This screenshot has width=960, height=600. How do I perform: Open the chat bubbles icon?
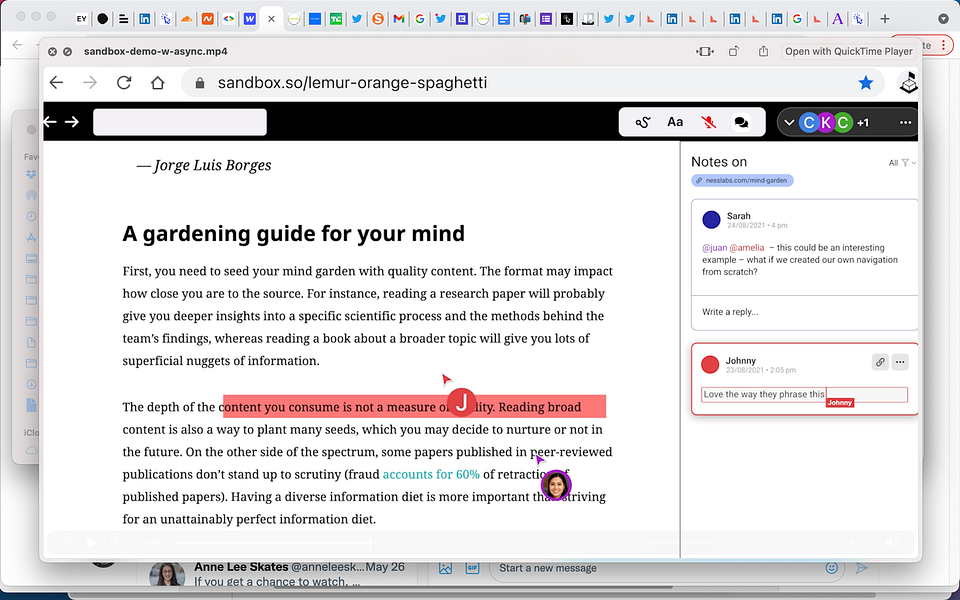pyautogui.click(x=741, y=122)
